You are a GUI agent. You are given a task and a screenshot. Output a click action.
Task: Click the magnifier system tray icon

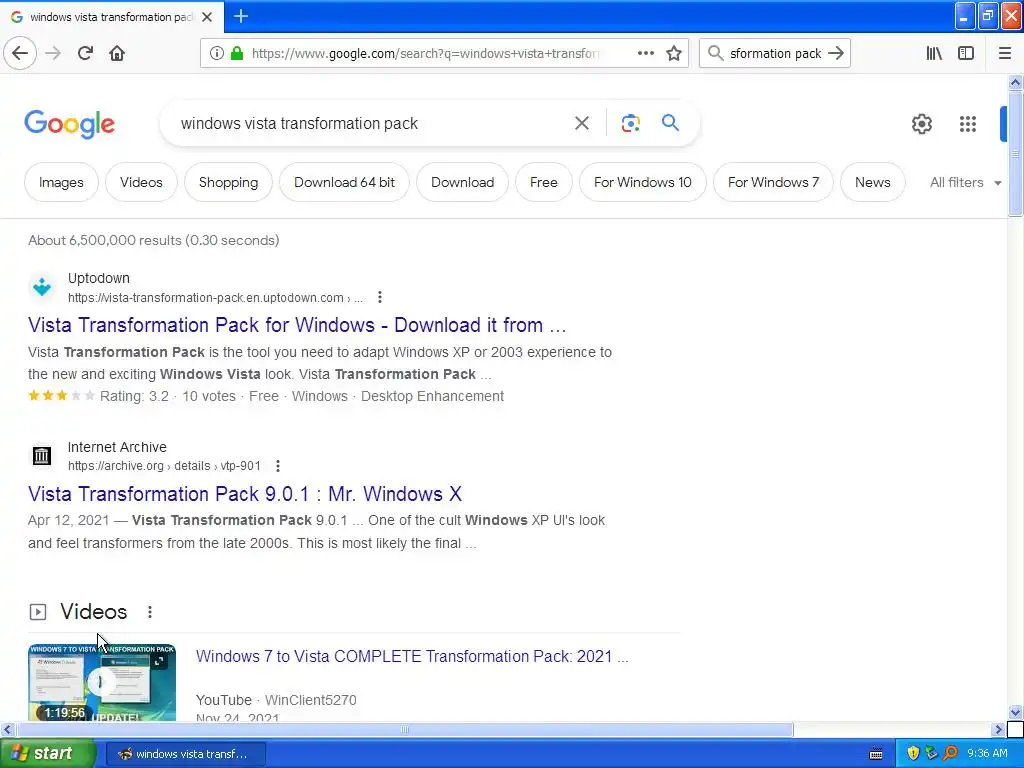(x=950, y=753)
